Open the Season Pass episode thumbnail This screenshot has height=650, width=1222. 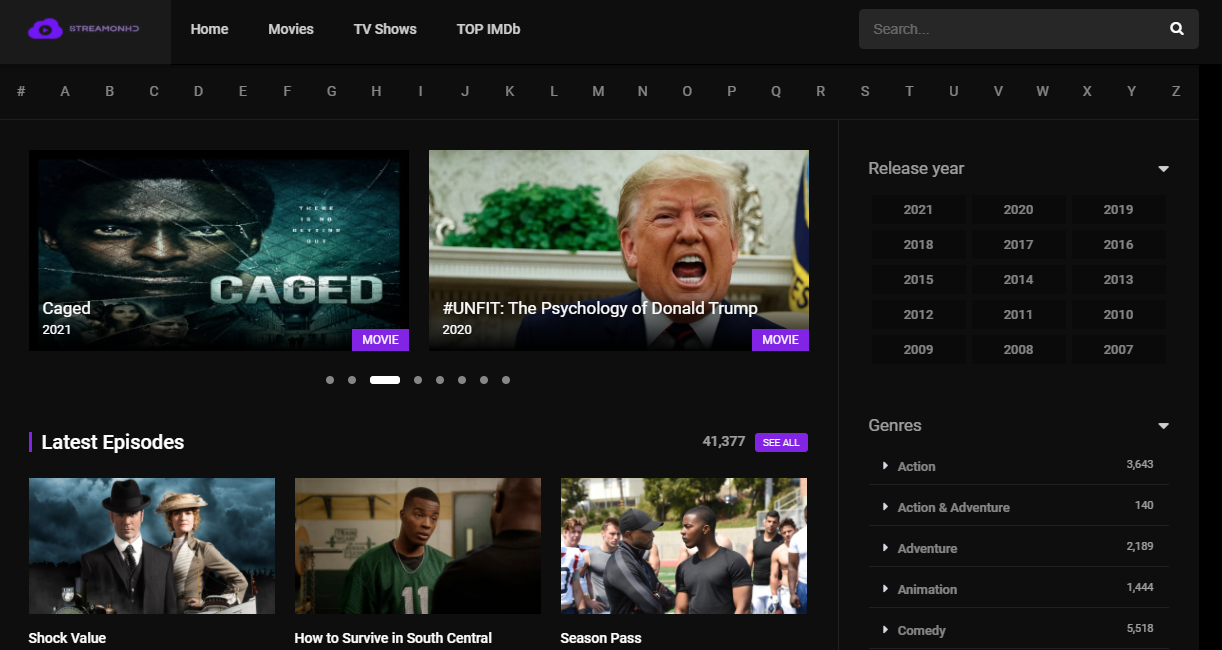pyautogui.click(x=684, y=546)
